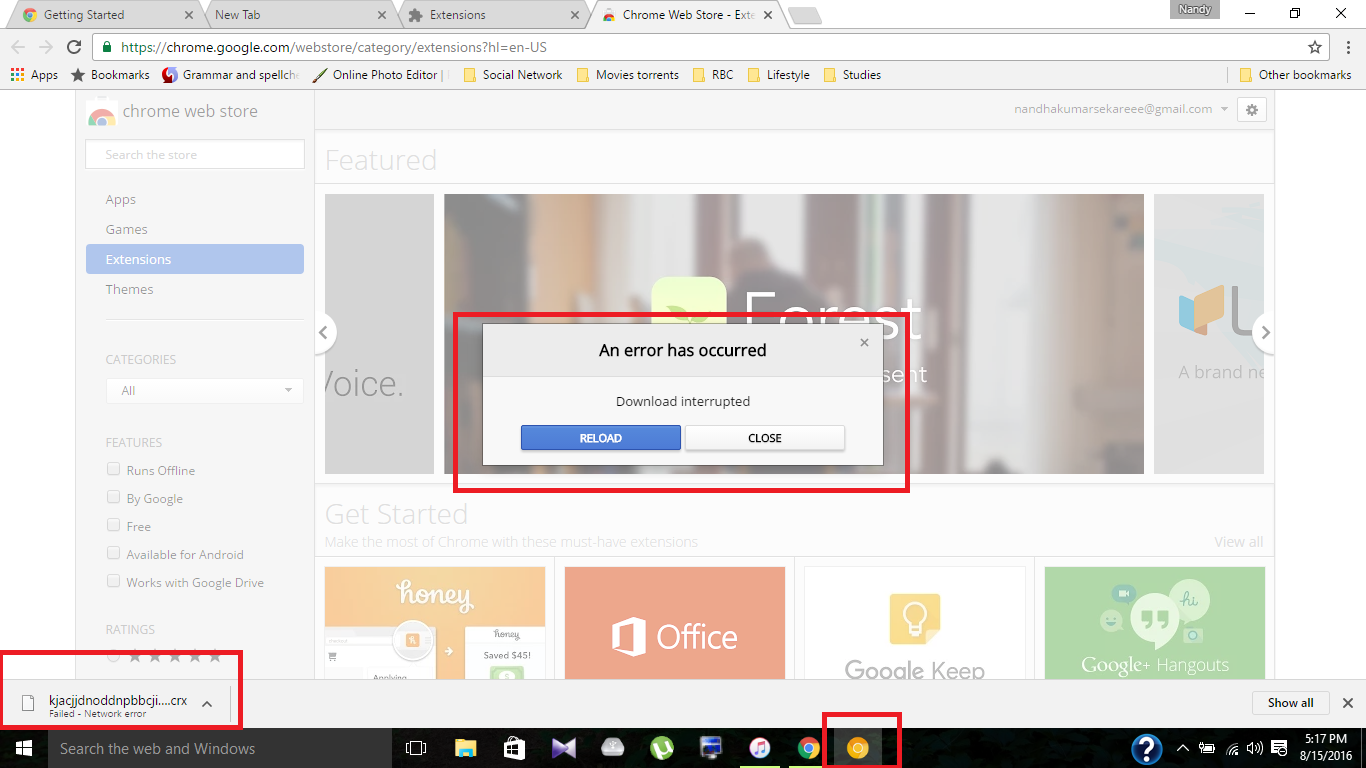This screenshot has width=1366, height=768.
Task: Open the Windows Start menu
Action: point(22,748)
